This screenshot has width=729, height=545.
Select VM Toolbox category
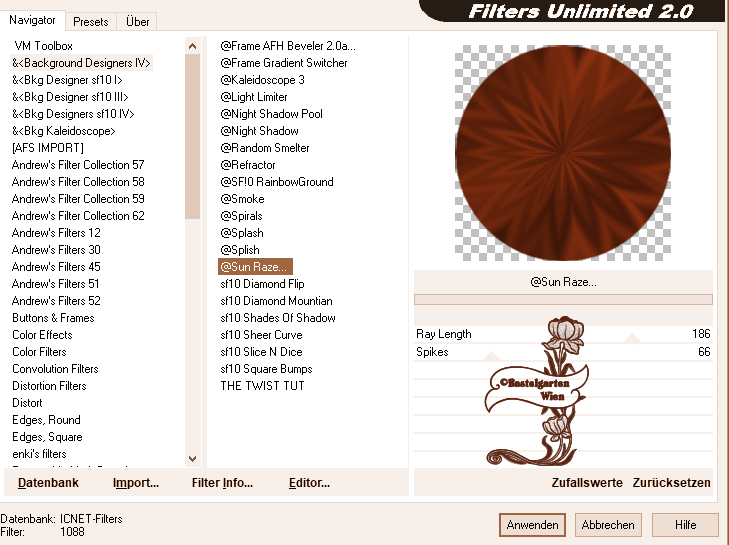43,46
